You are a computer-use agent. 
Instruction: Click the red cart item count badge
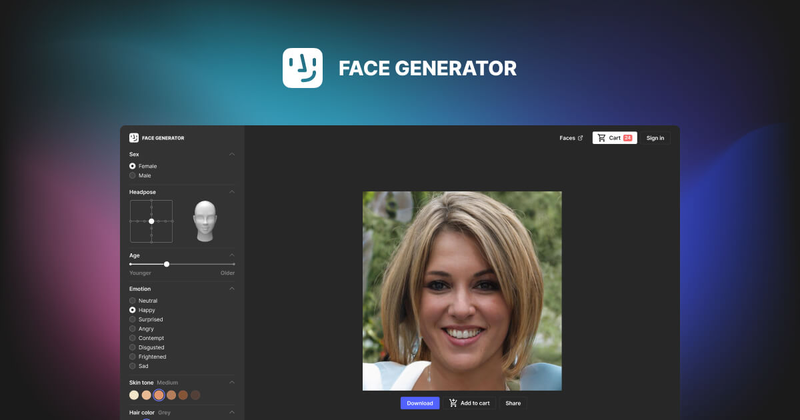click(x=628, y=138)
